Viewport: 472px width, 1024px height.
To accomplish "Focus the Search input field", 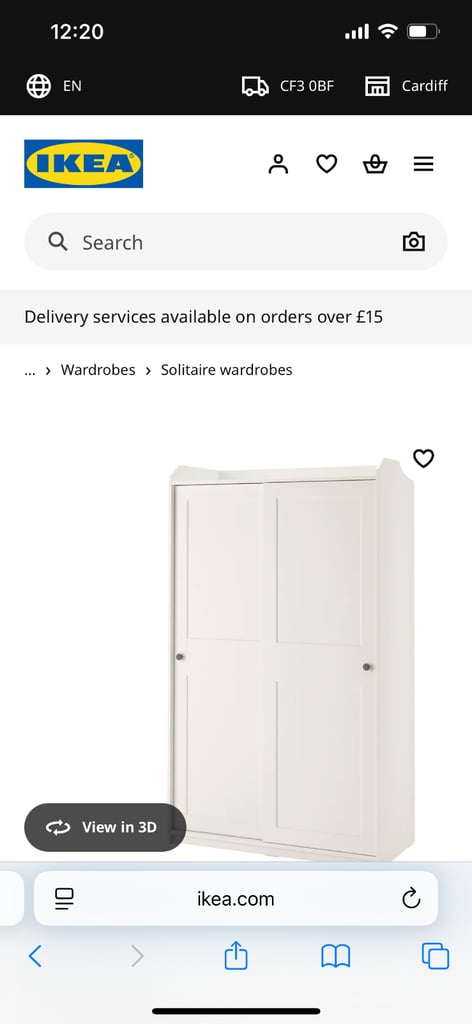I will tap(236, 242).
